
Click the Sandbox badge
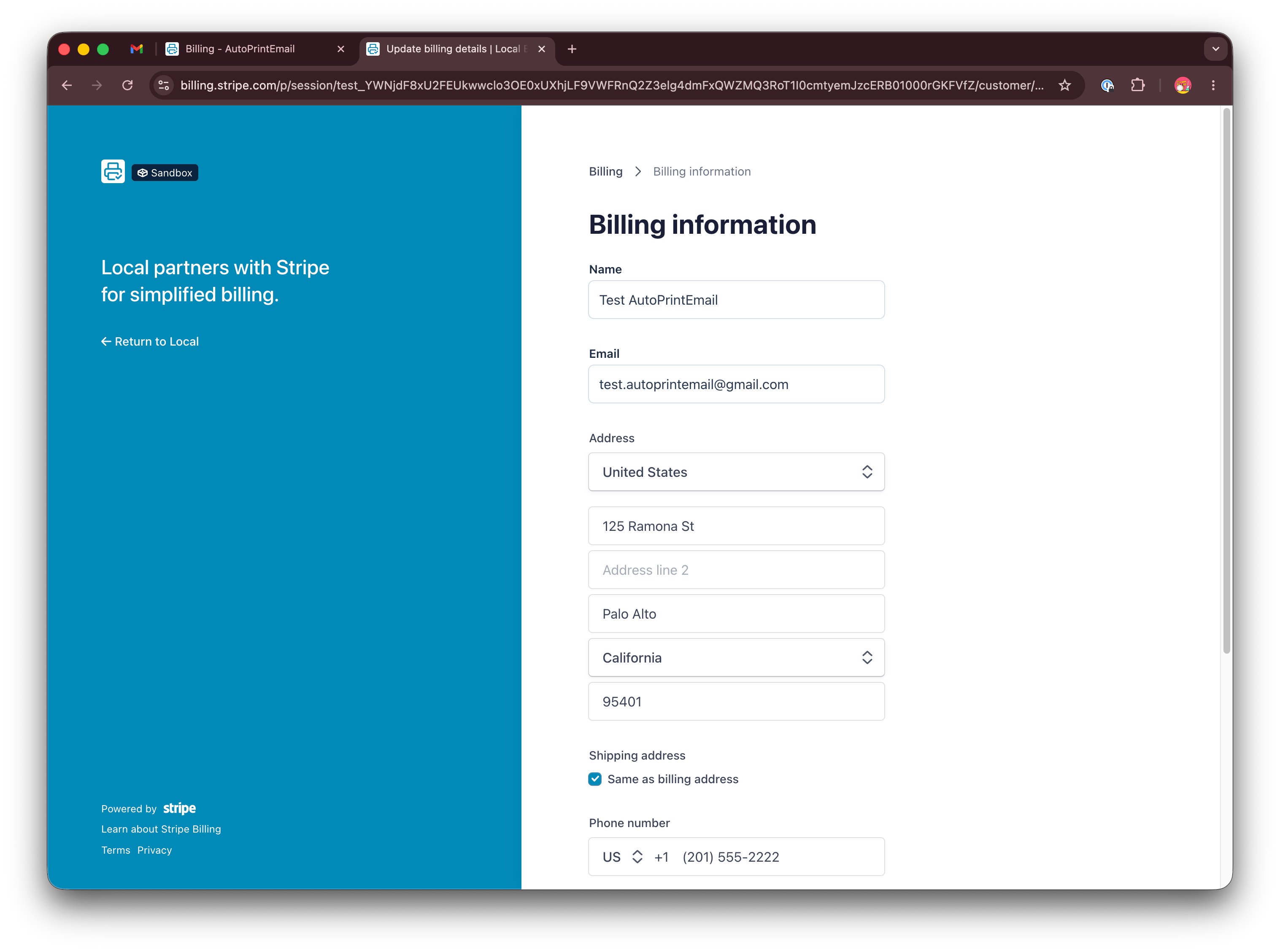coord(165,173)
